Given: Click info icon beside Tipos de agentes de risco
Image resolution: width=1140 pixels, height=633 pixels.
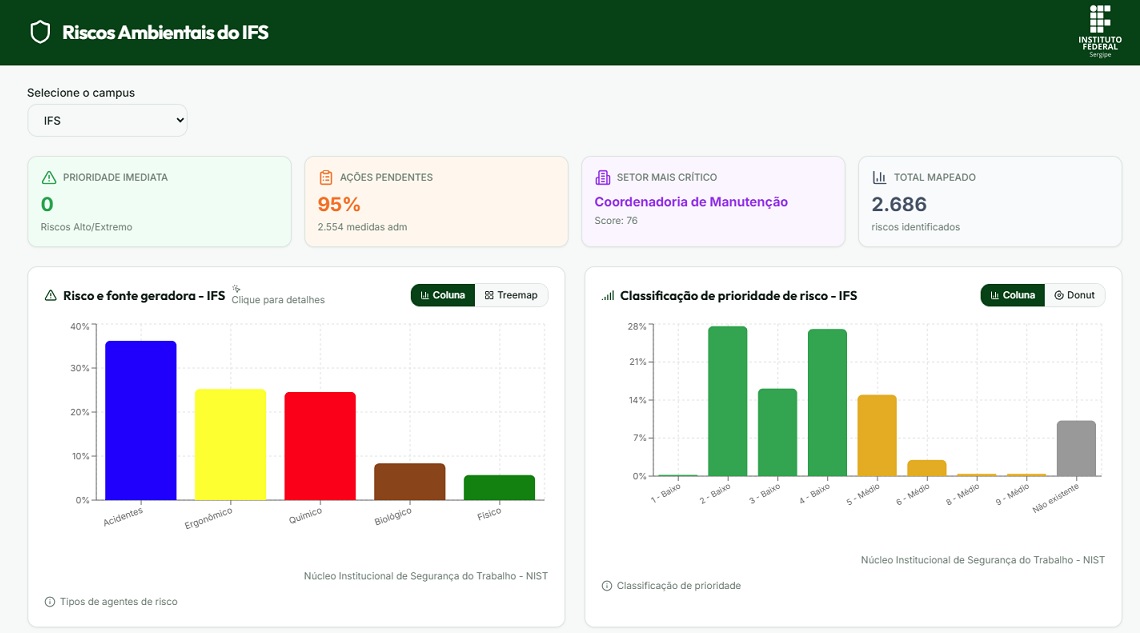Looking at the screenshot, I should [50, 602].
